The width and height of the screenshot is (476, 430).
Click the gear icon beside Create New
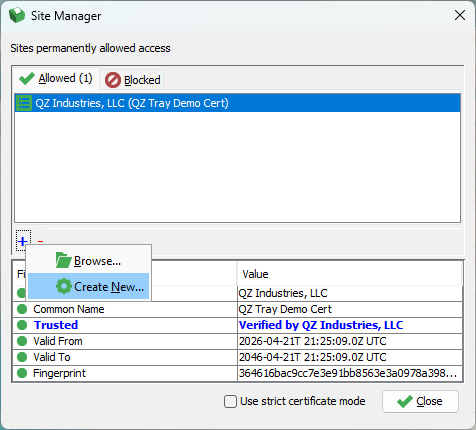point(64,286)
